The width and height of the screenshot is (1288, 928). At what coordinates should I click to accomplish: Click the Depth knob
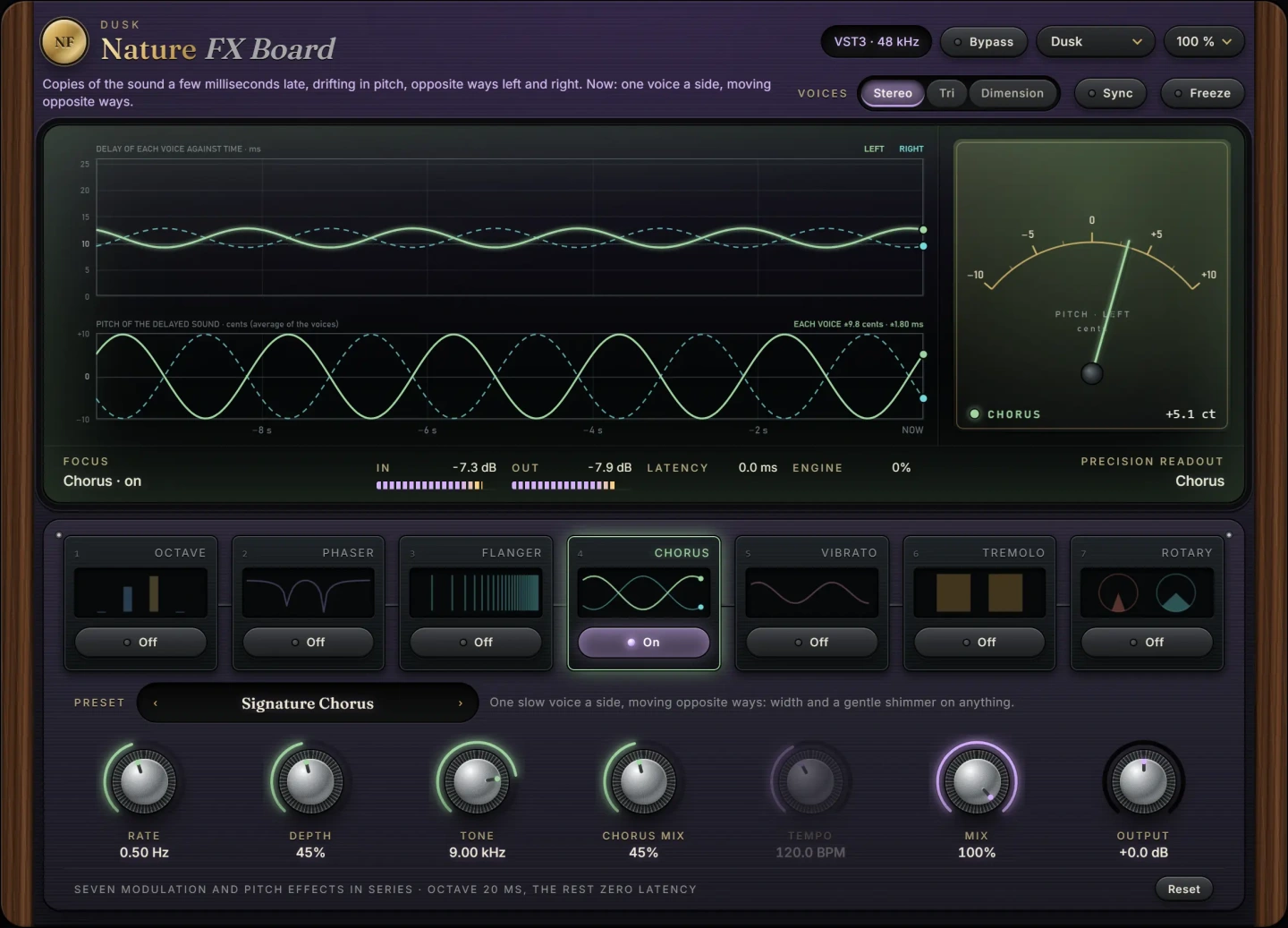(310, 781)
